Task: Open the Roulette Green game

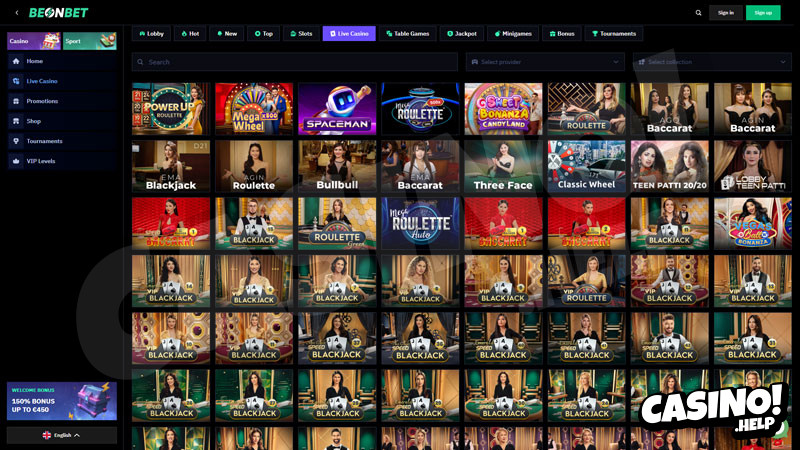Action: [337, 223]
